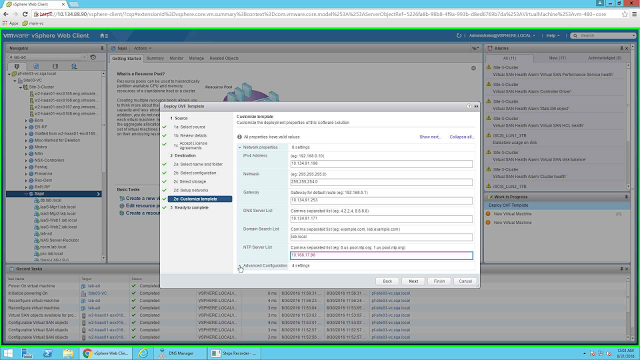Click the NTP Server List input field

381,256
